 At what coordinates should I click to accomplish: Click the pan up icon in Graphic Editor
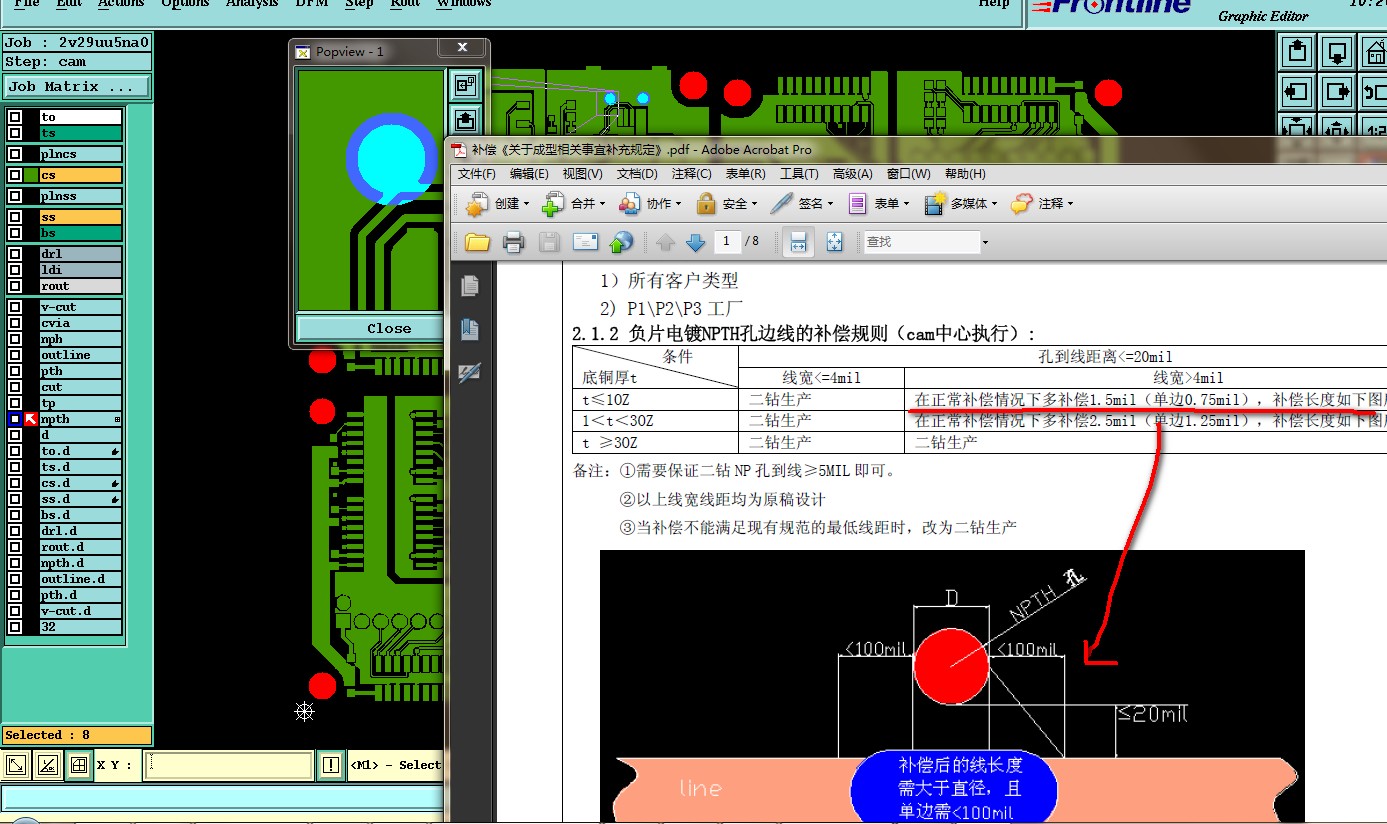1297,51
